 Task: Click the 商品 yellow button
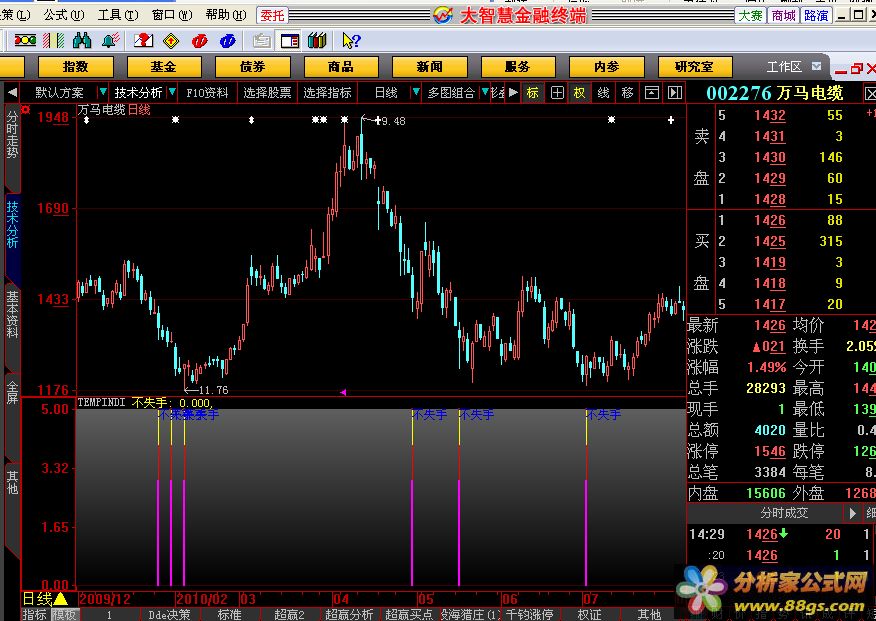click(x=341, y=66)
